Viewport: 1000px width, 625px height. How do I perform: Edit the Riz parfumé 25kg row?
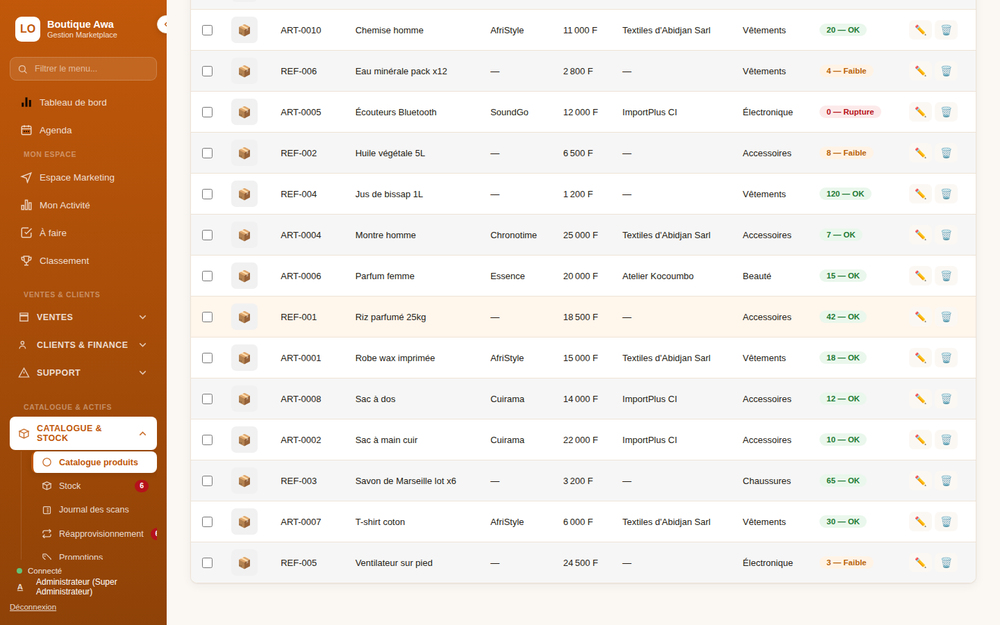(920, 317)
